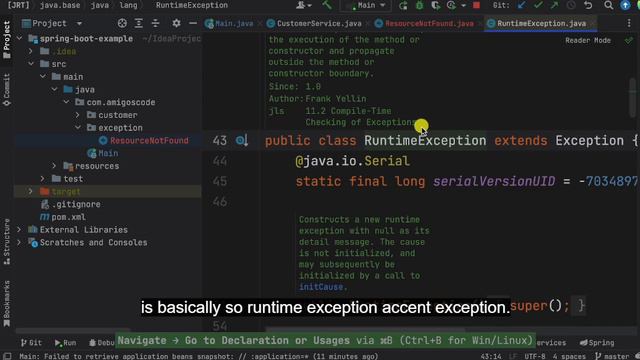Expand the .idea folder
This screenshot has width=640, height=360.
tap(31, 51)
